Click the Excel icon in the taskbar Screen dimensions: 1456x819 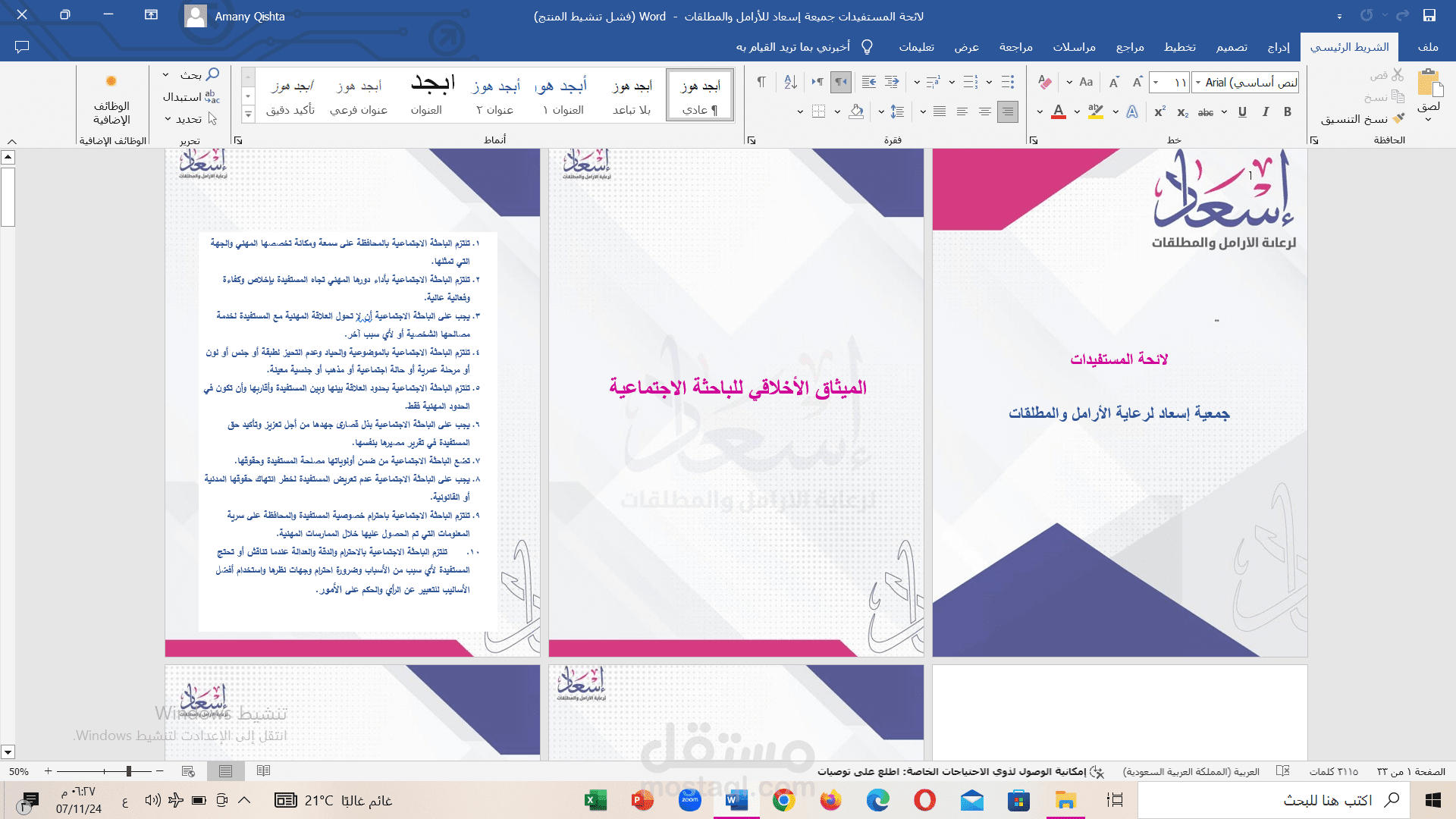point(595,800)
